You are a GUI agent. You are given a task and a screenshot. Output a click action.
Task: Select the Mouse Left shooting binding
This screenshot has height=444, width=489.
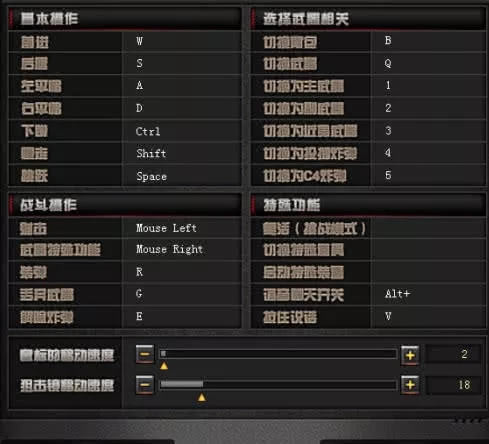coord(181,228)
